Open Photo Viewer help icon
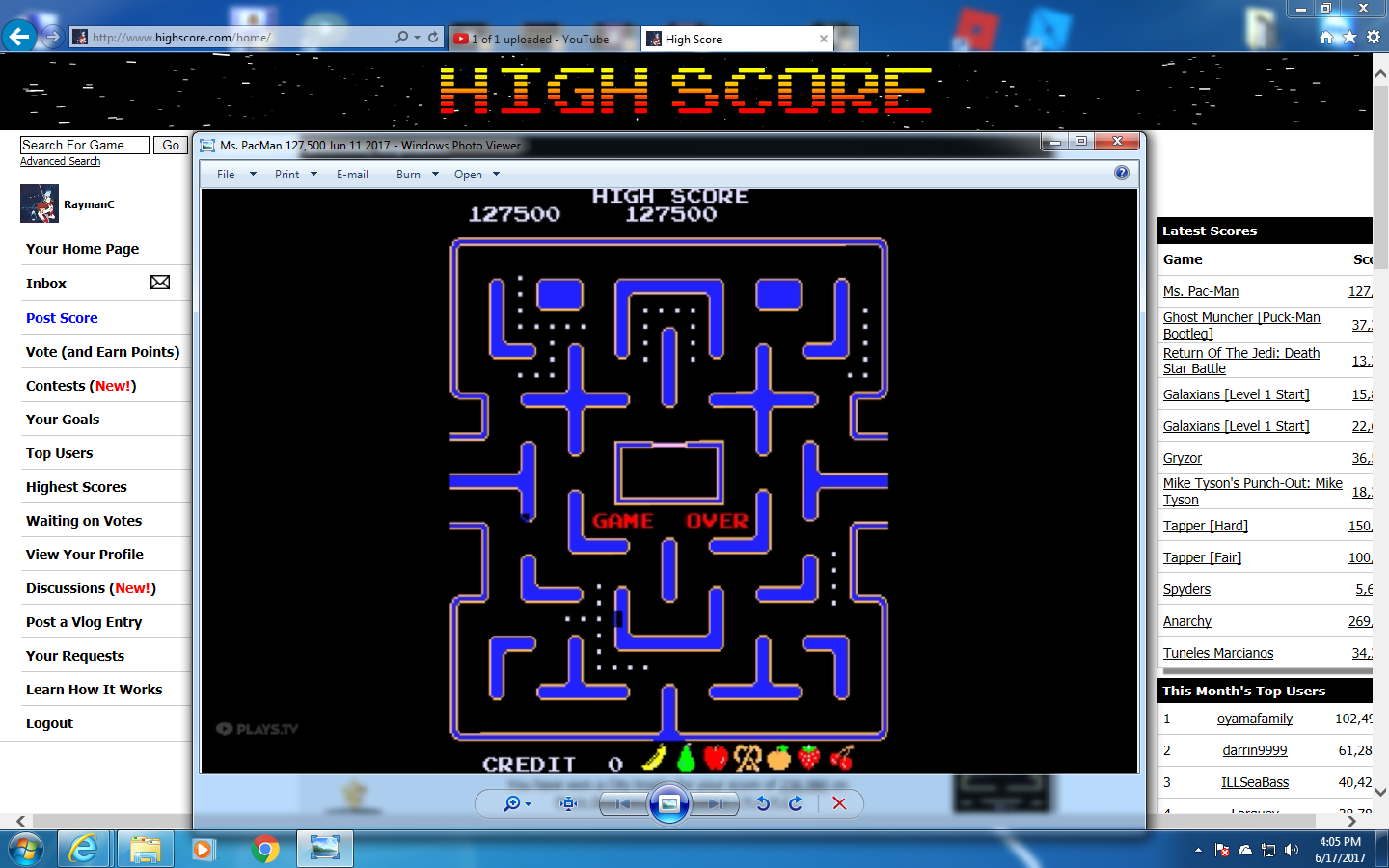The height and width of the screenshot is (868, 1389). pyautogui.click(x=1121, y=173)
